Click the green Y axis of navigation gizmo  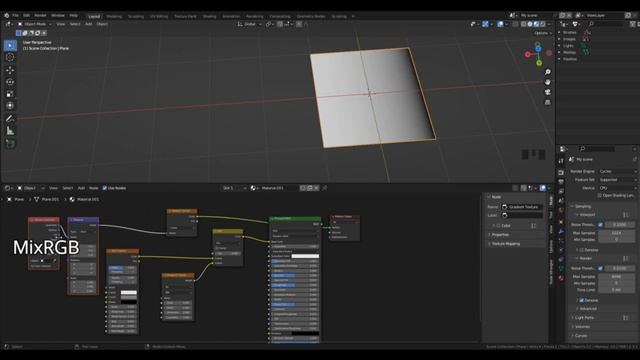pos(539,63)
